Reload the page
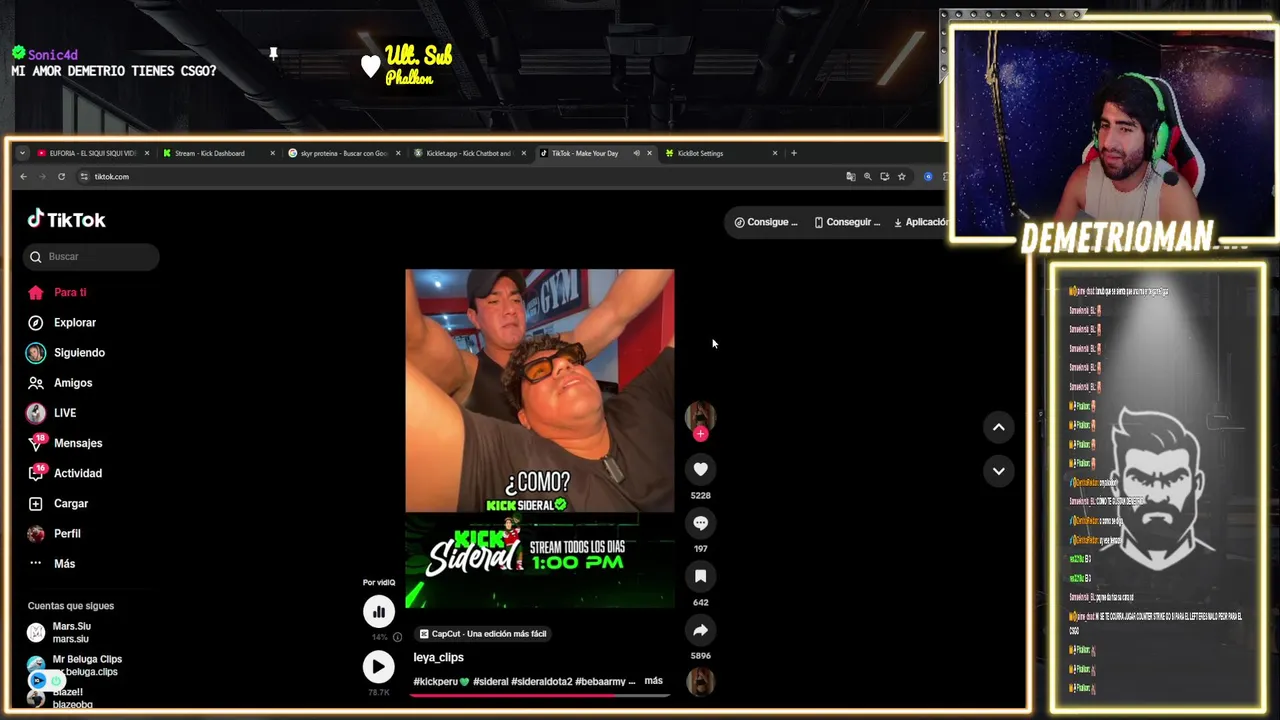Viewport: 1280px width, 720px height. 61,177
